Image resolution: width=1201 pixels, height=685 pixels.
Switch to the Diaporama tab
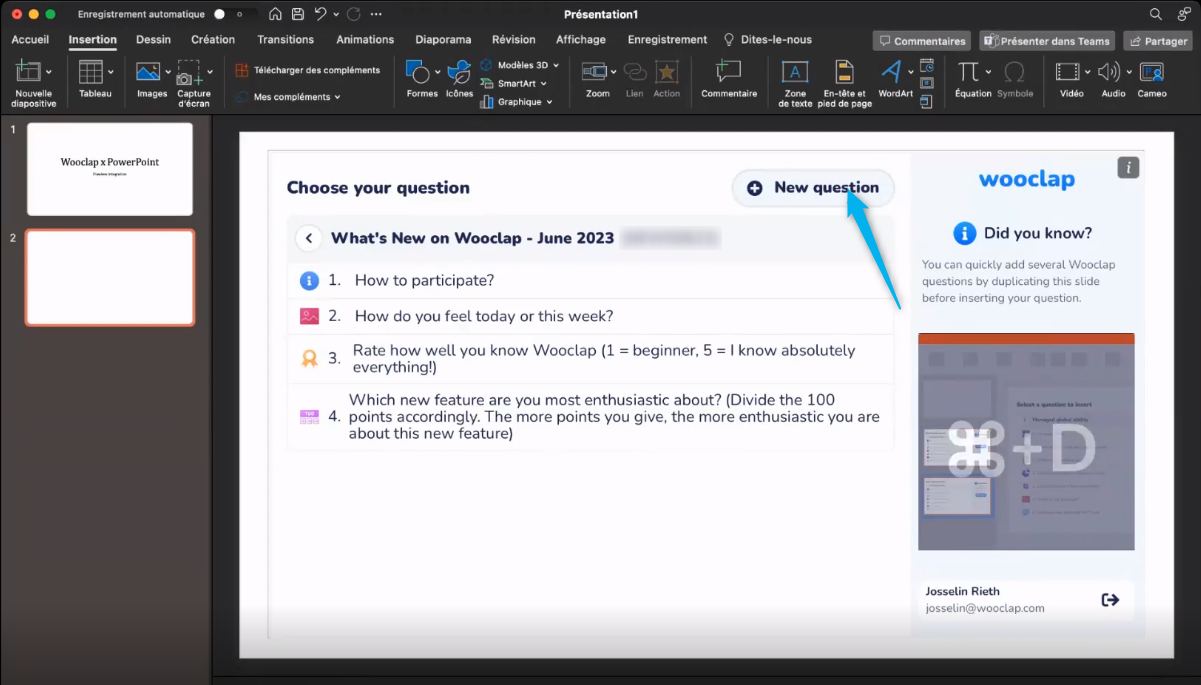(443, 40)
